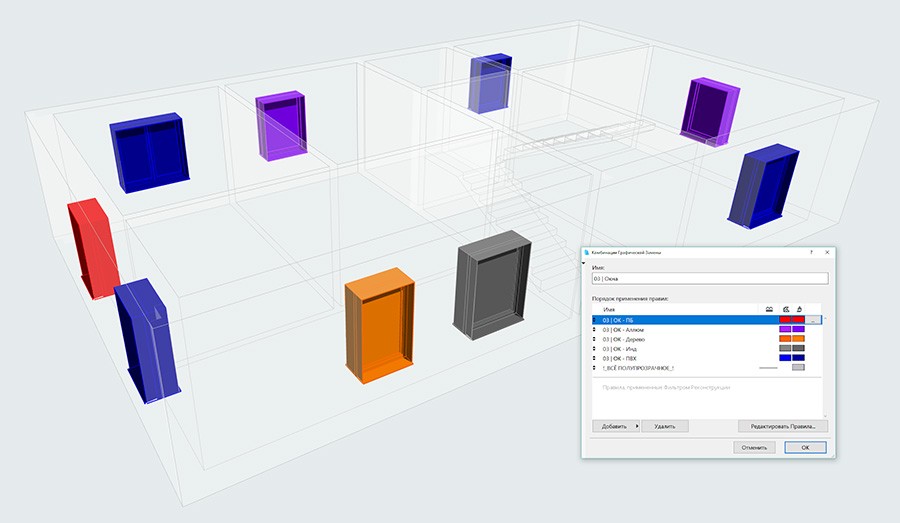Select the large blue double window at upper left
900x523 pixels.
coord(149,153)
